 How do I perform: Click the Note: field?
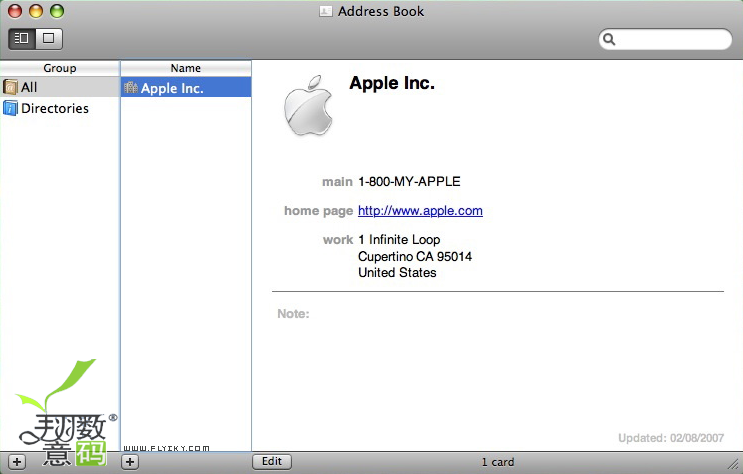[x=293, y=314]
